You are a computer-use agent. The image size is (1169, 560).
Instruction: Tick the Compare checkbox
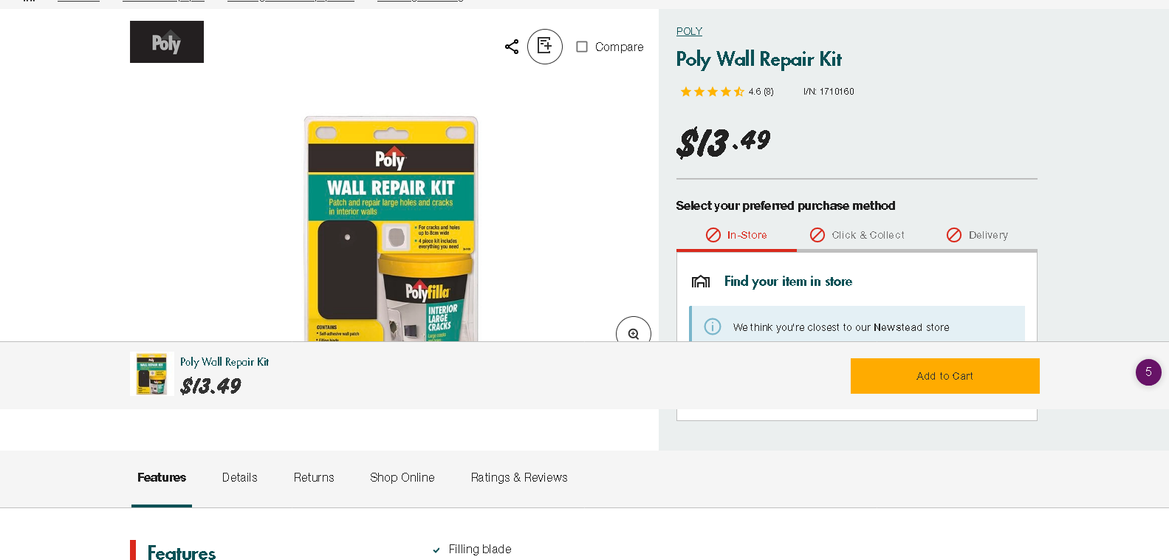[x=582, y=47]
